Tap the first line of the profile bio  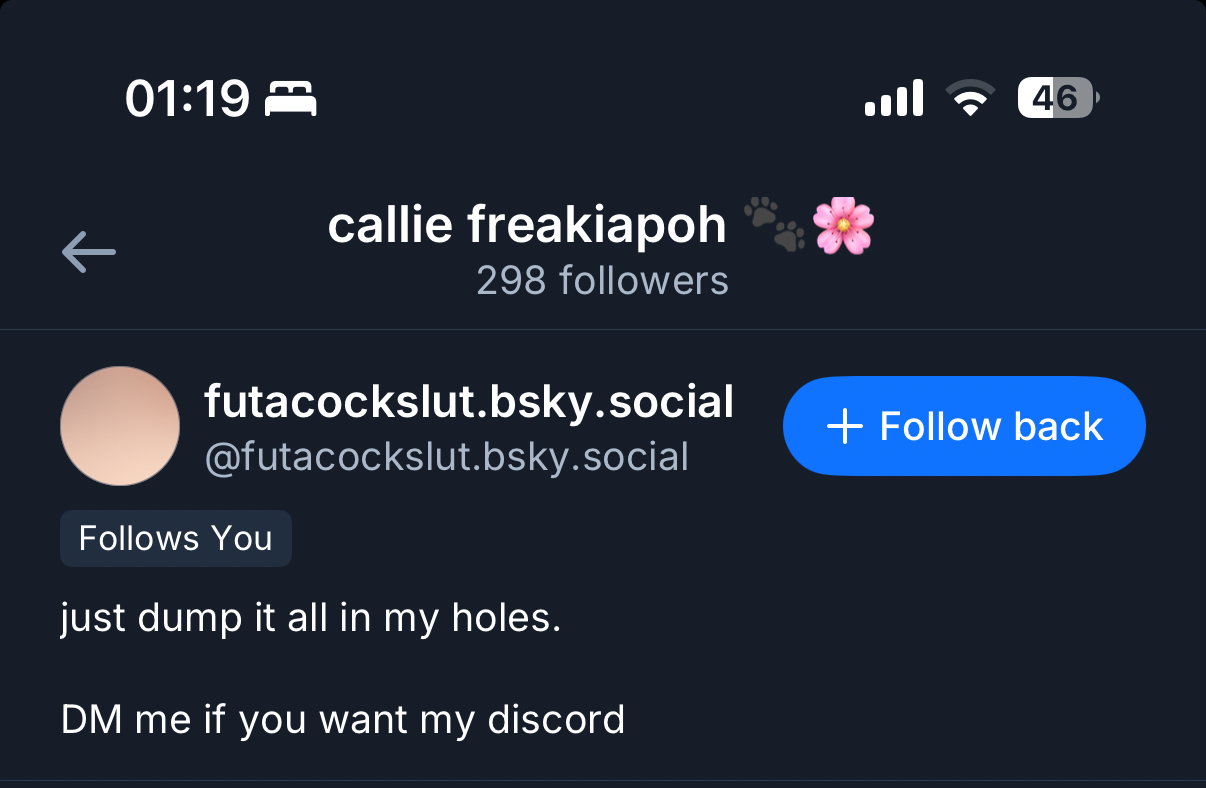pyautogui.click(x=310, y=618)
